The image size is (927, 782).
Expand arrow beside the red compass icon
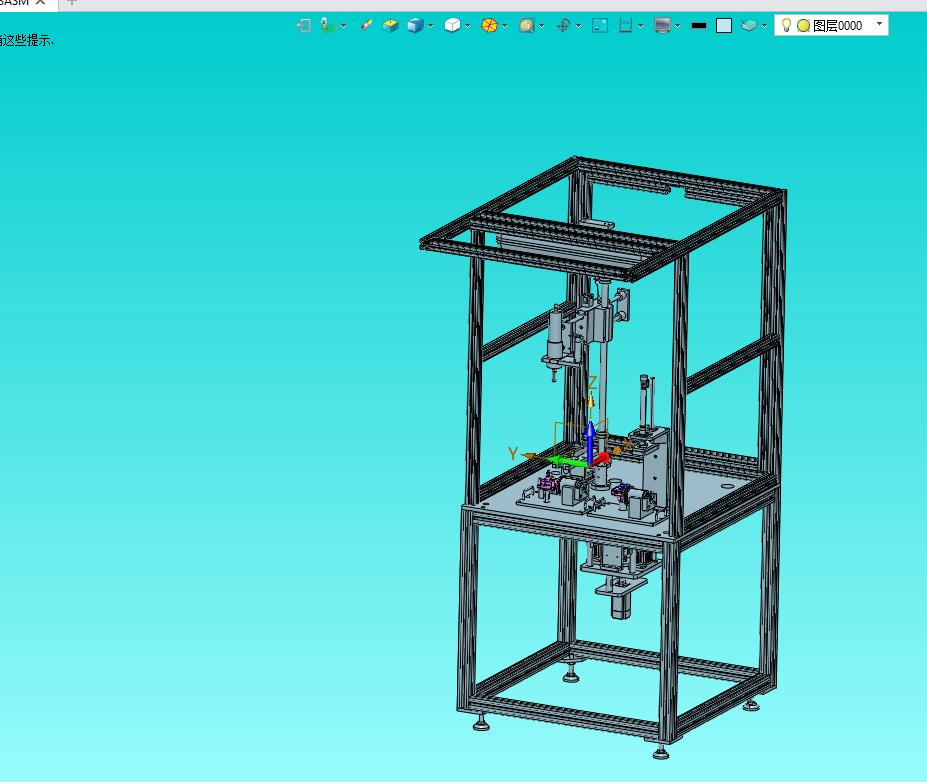(578, 26)
